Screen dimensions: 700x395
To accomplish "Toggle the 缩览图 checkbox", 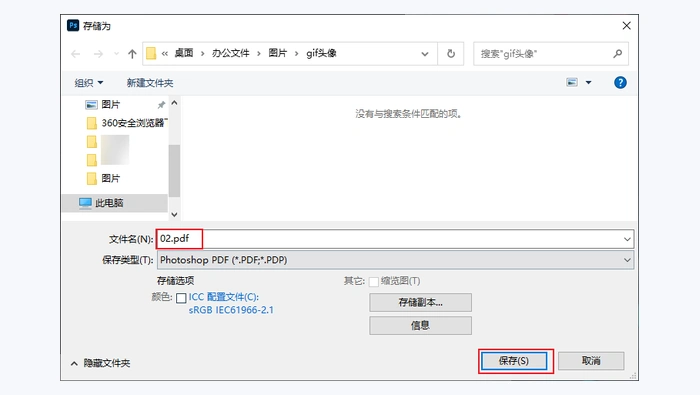I will click(374, 282).
